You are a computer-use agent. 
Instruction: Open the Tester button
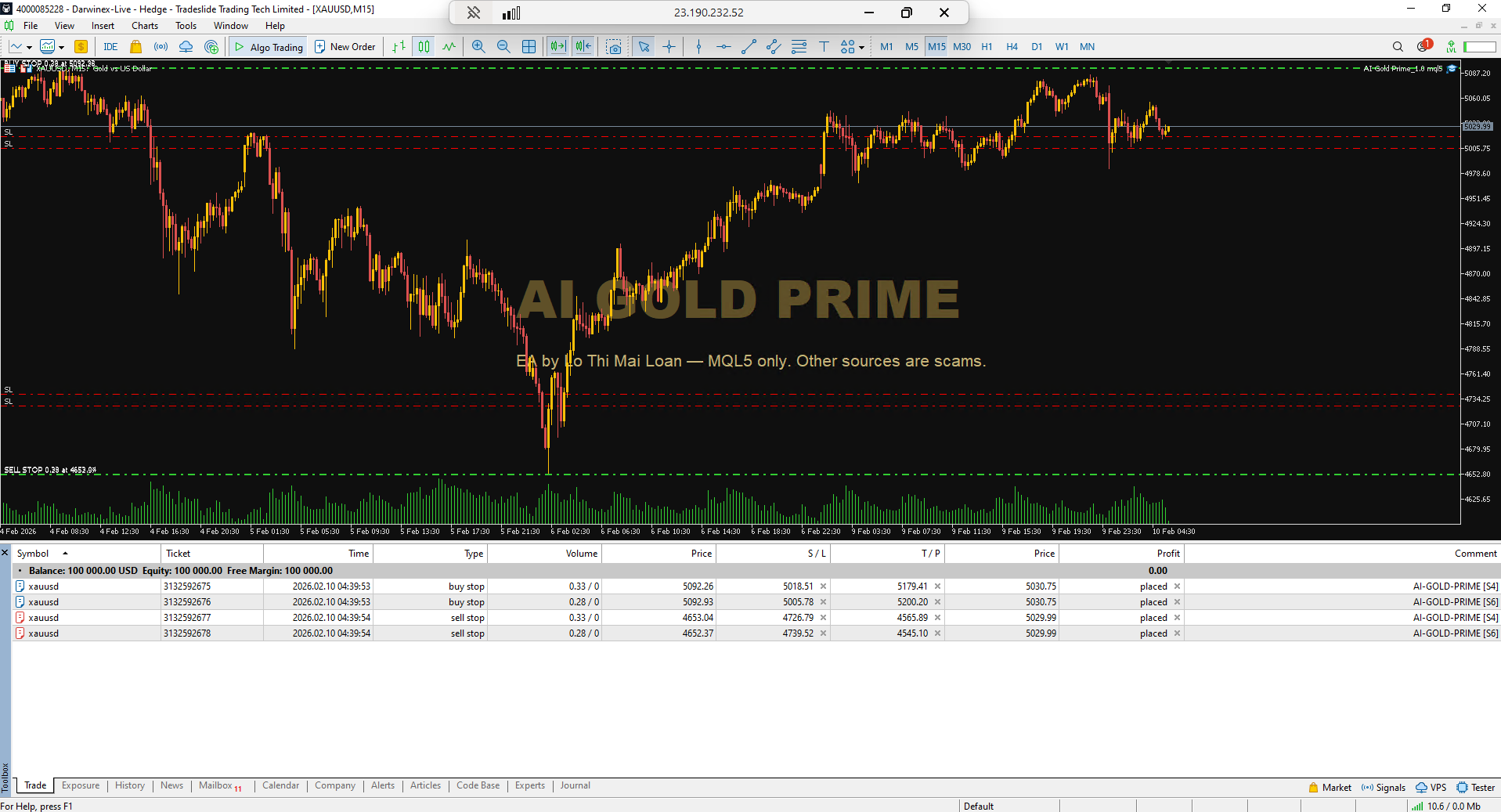pyautogui.click(x=1476, y=788)
